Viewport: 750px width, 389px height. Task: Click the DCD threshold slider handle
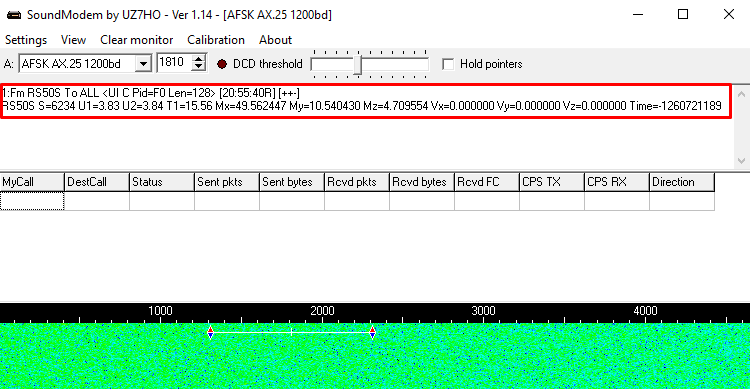pos(358,65)
